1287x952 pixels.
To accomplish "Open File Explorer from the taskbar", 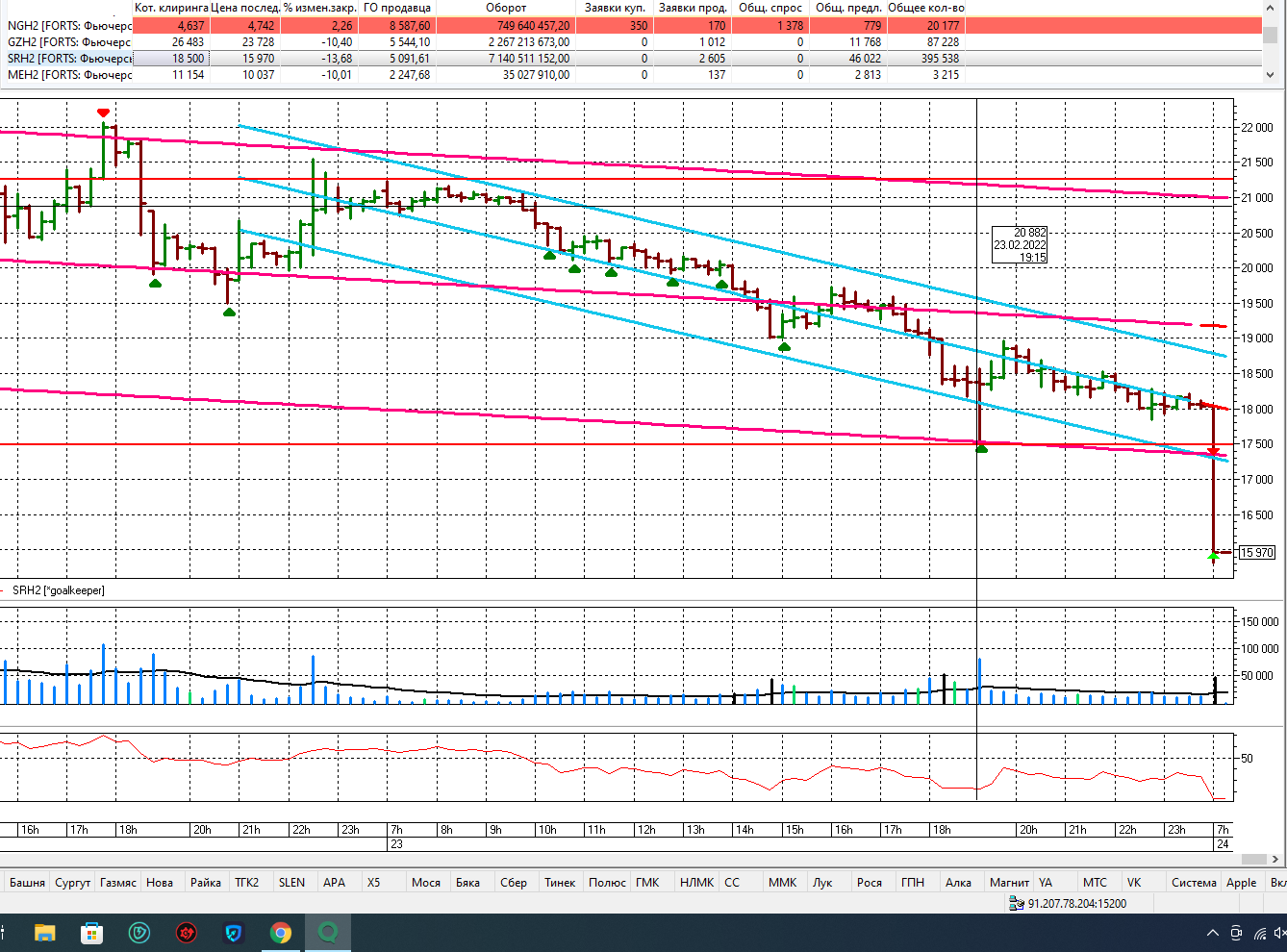I will pyautogui.click(x=44, y=933).
